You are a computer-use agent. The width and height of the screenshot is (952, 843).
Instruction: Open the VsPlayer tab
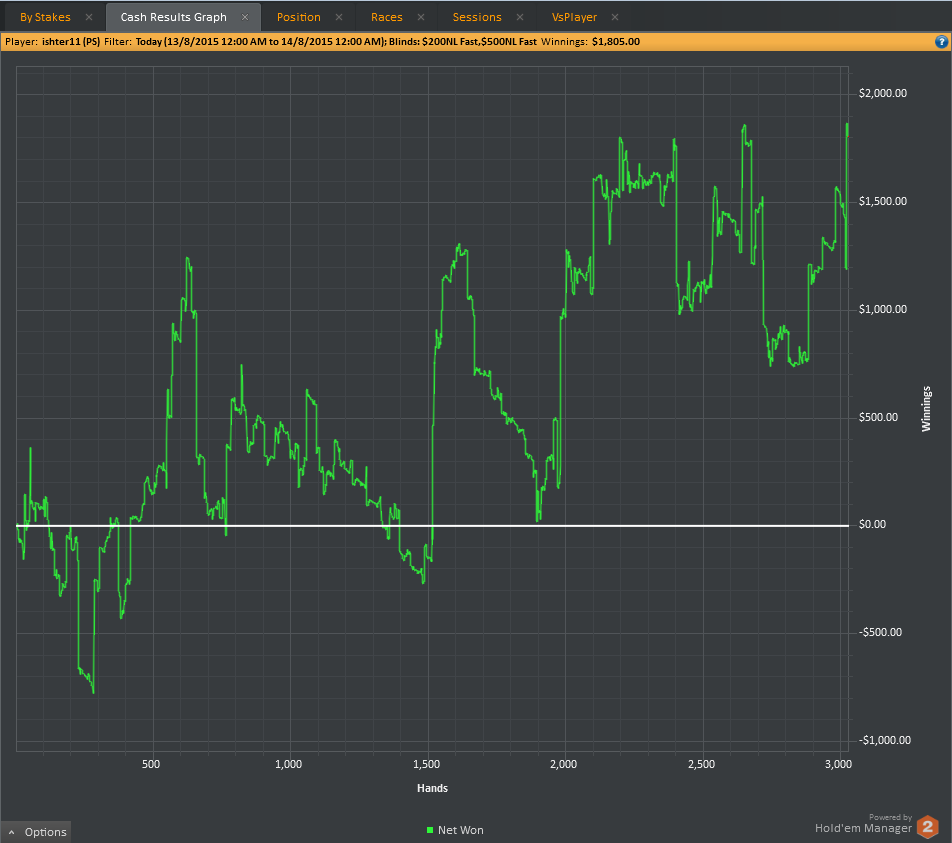[x=574, y=17]
